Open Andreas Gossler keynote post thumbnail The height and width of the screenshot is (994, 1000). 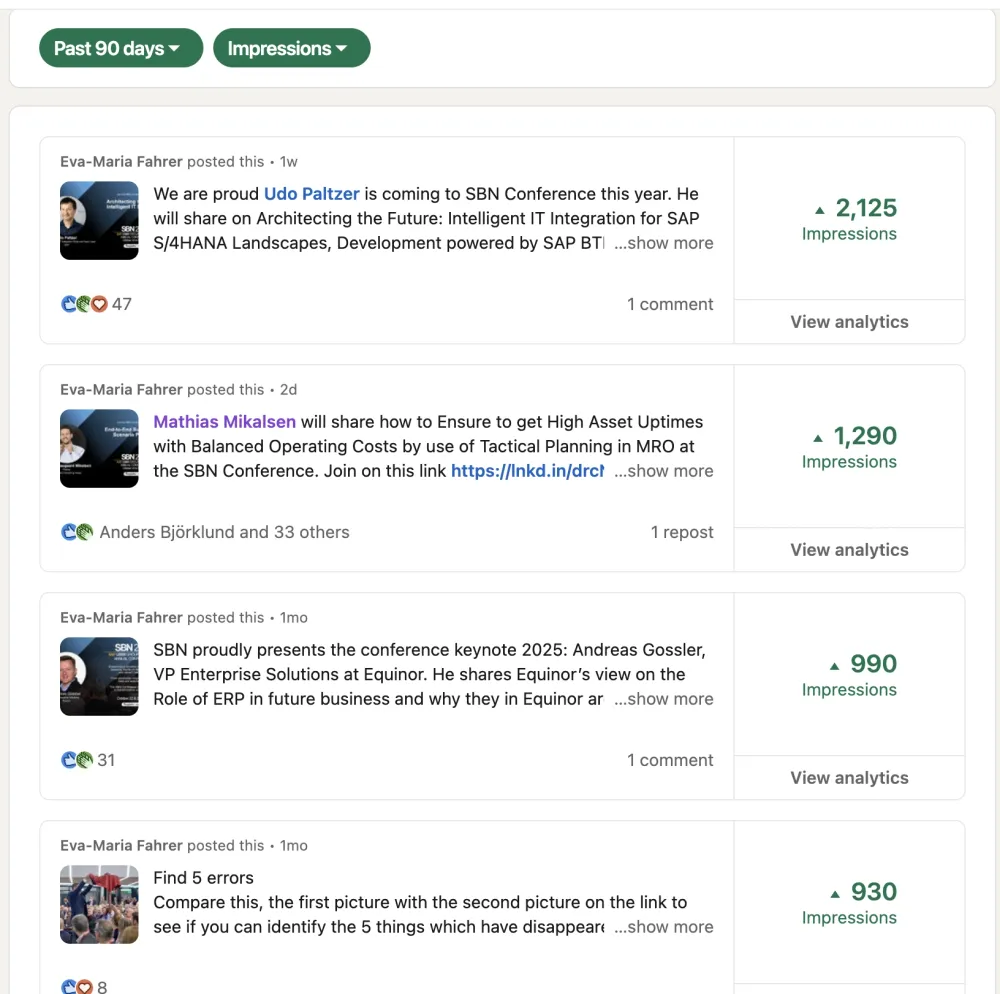[99, 676]
